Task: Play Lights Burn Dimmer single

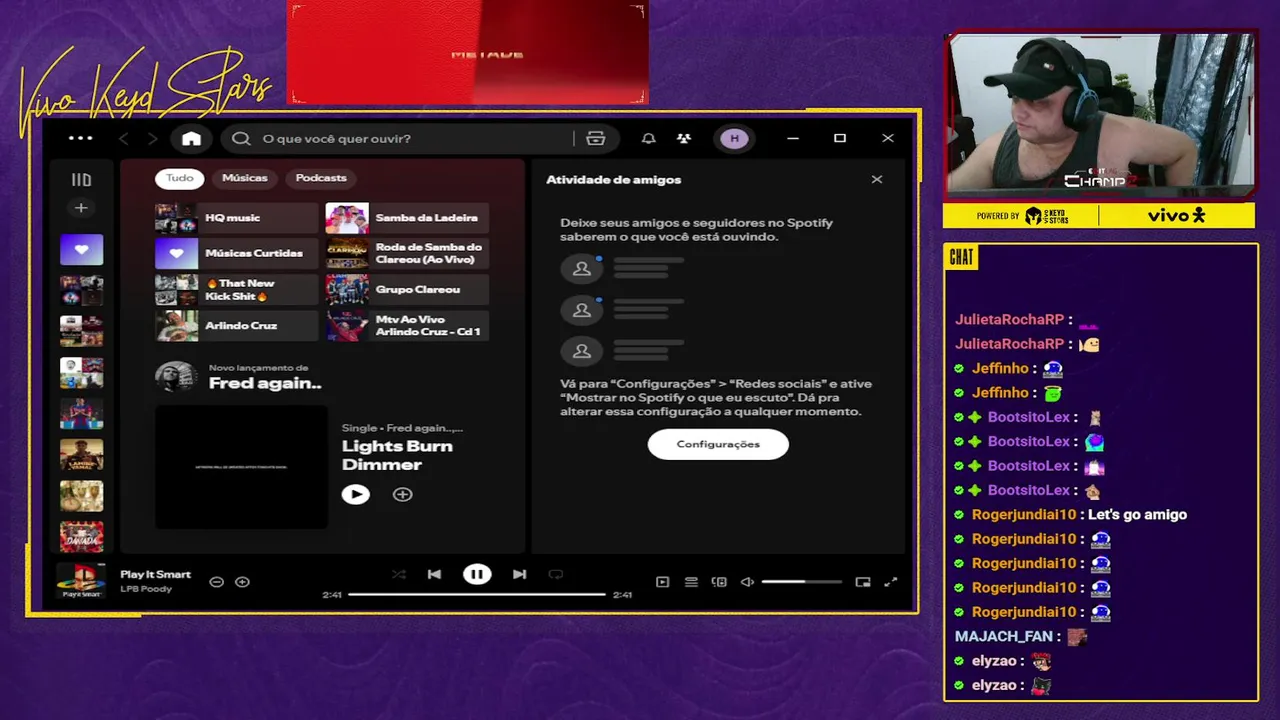Action: click(355, 494)
